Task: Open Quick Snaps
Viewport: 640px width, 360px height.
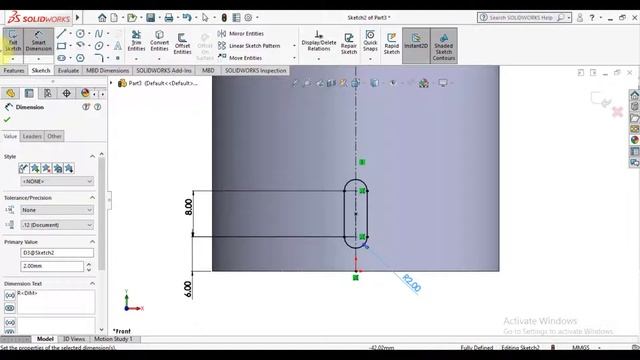Action: (x=370, y=41)
